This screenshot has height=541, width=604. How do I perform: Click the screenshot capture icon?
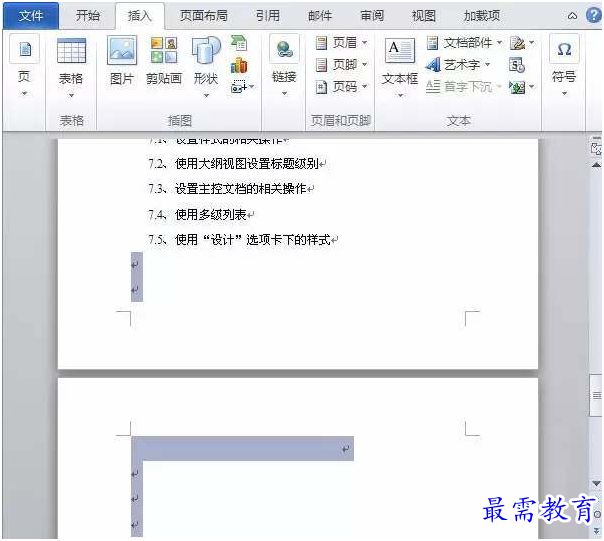point(238,87)
